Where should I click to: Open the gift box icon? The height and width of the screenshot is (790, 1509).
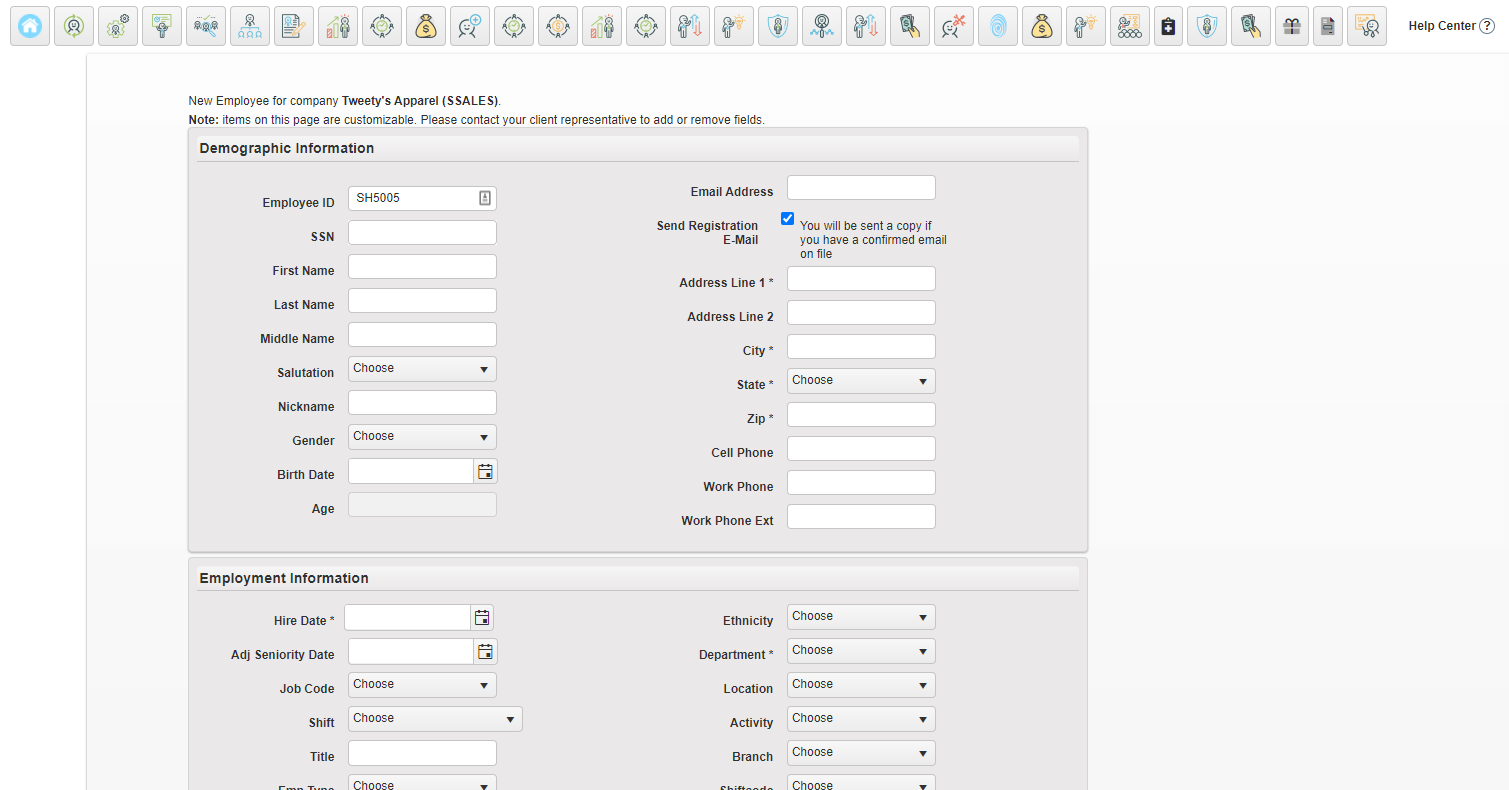click(1292, 26)
